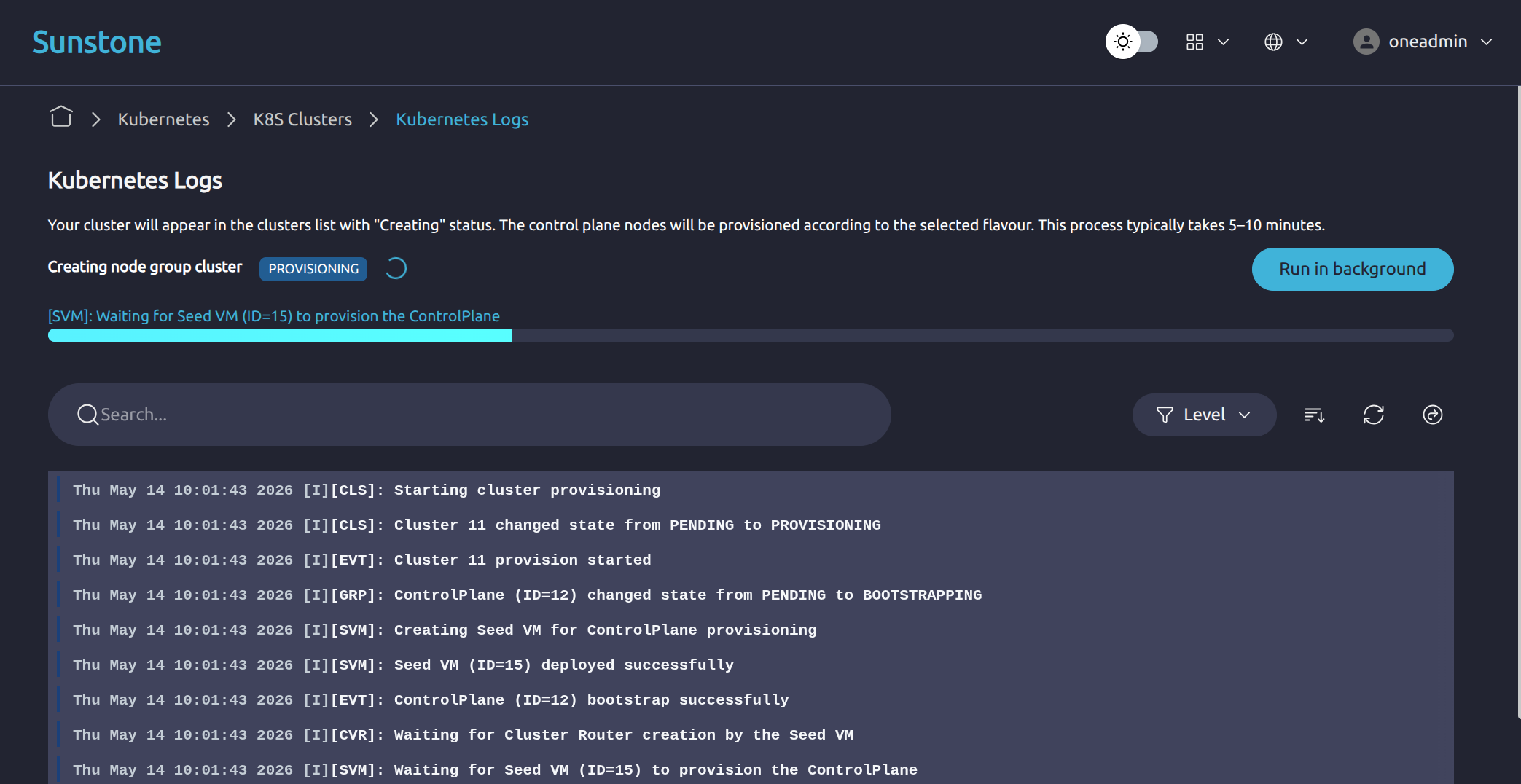
Task: Click the Kubernetes Logs page heading
Action: [135, 180]
